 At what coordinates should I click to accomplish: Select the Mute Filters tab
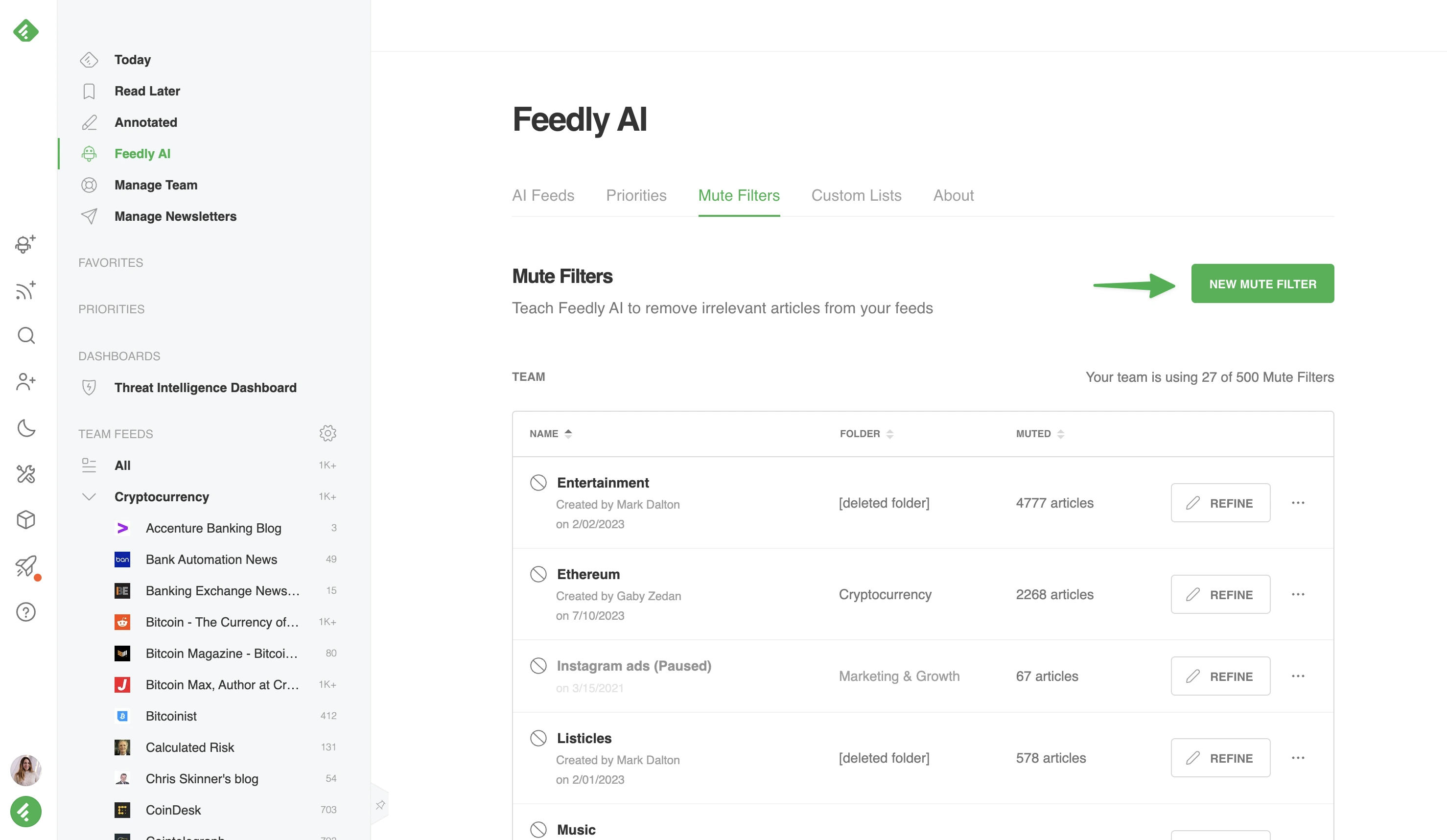click(x=738, y=195)
